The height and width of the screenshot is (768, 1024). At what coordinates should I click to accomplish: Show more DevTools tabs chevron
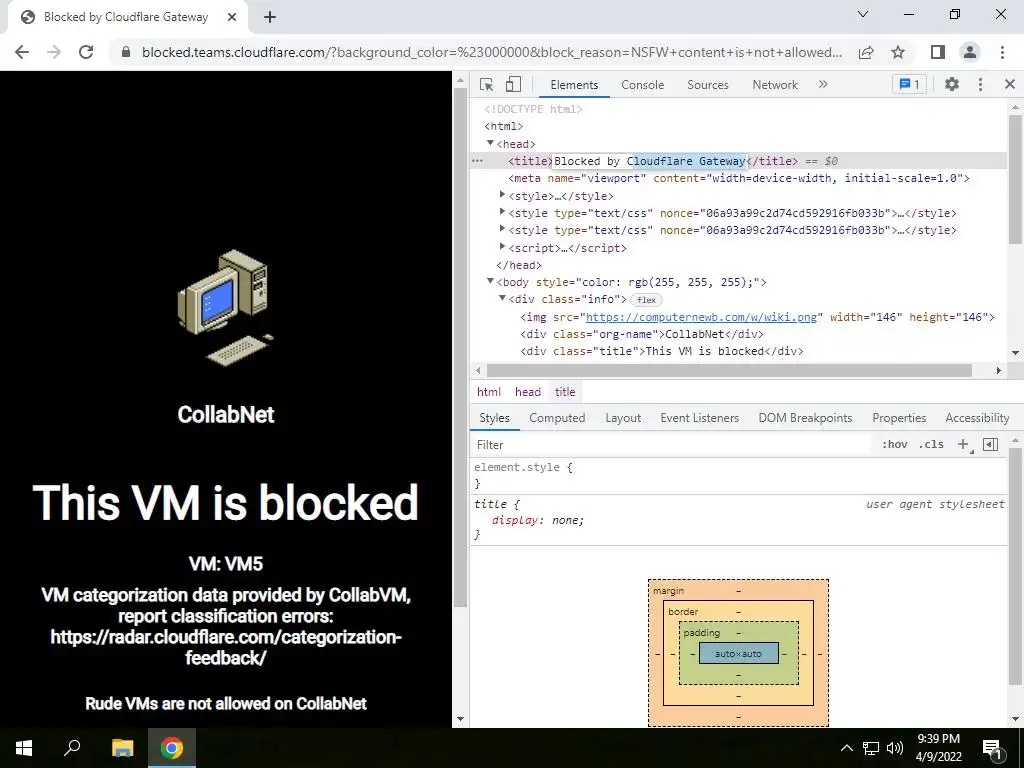(x=823, y=84)
